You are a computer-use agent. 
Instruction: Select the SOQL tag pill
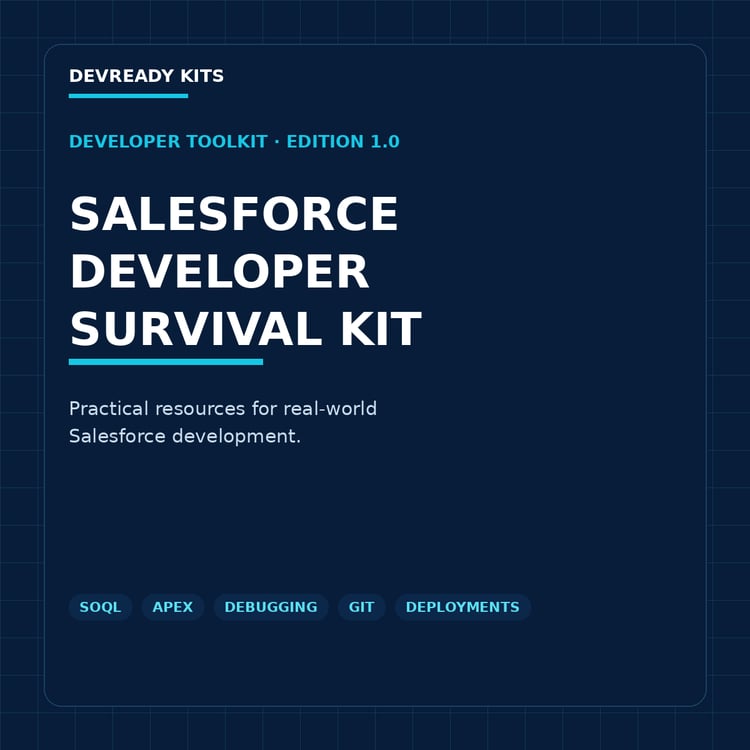[100, 607]
